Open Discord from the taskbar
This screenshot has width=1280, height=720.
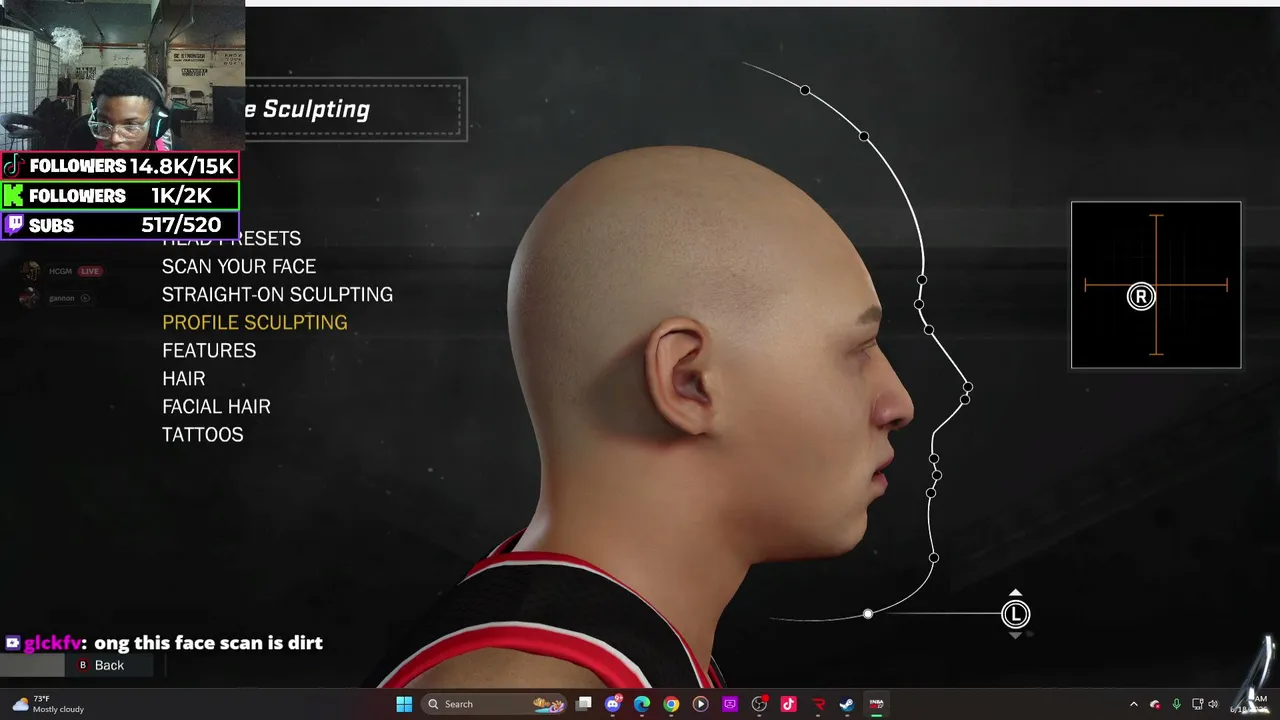pos(613,704)
